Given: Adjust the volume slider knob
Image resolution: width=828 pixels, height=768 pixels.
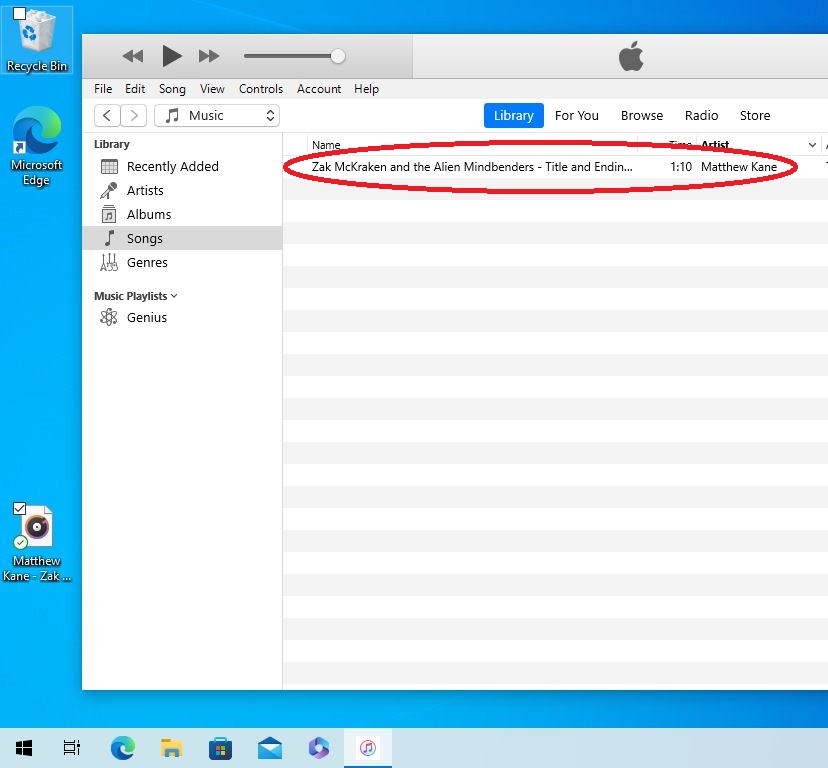Looking at the screenshot, I should click(x=338, y=56).
